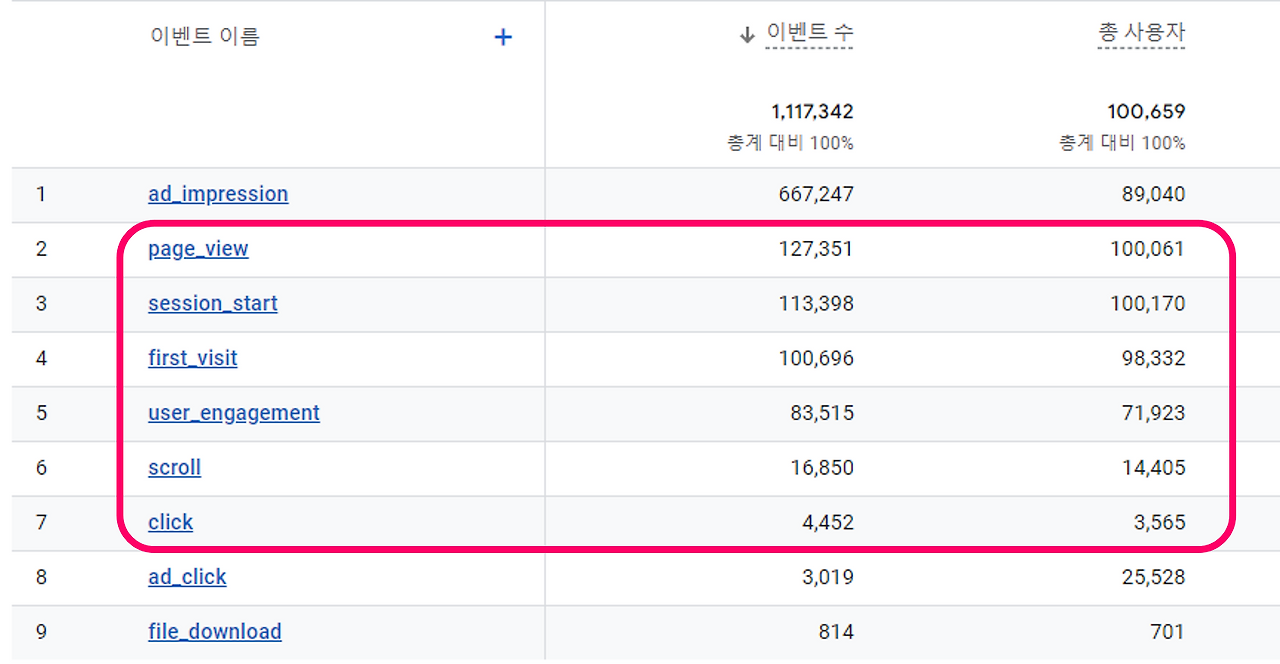The width and height of the screenshot is (1280, 664).
Task: Select the total event count 1,117,342
Action: click(814, 111)
